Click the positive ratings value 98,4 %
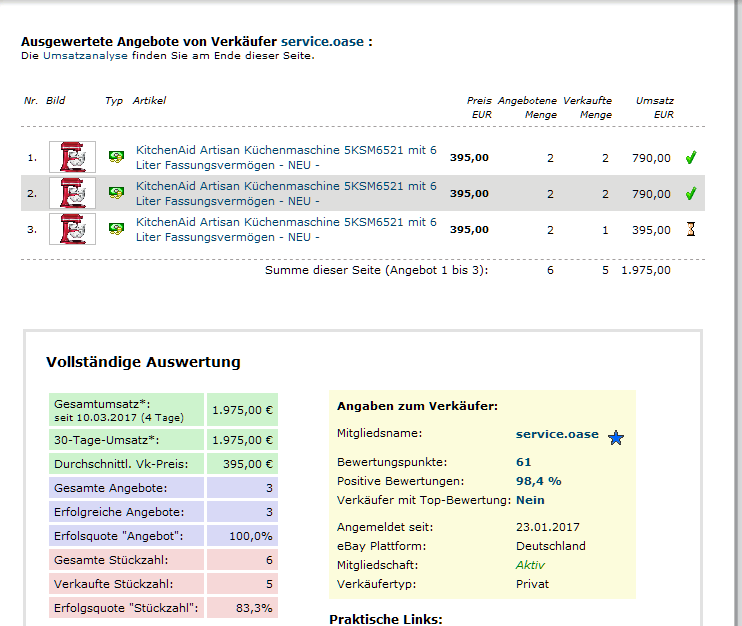Screen dimensions: 742x626 pos(538,481)
